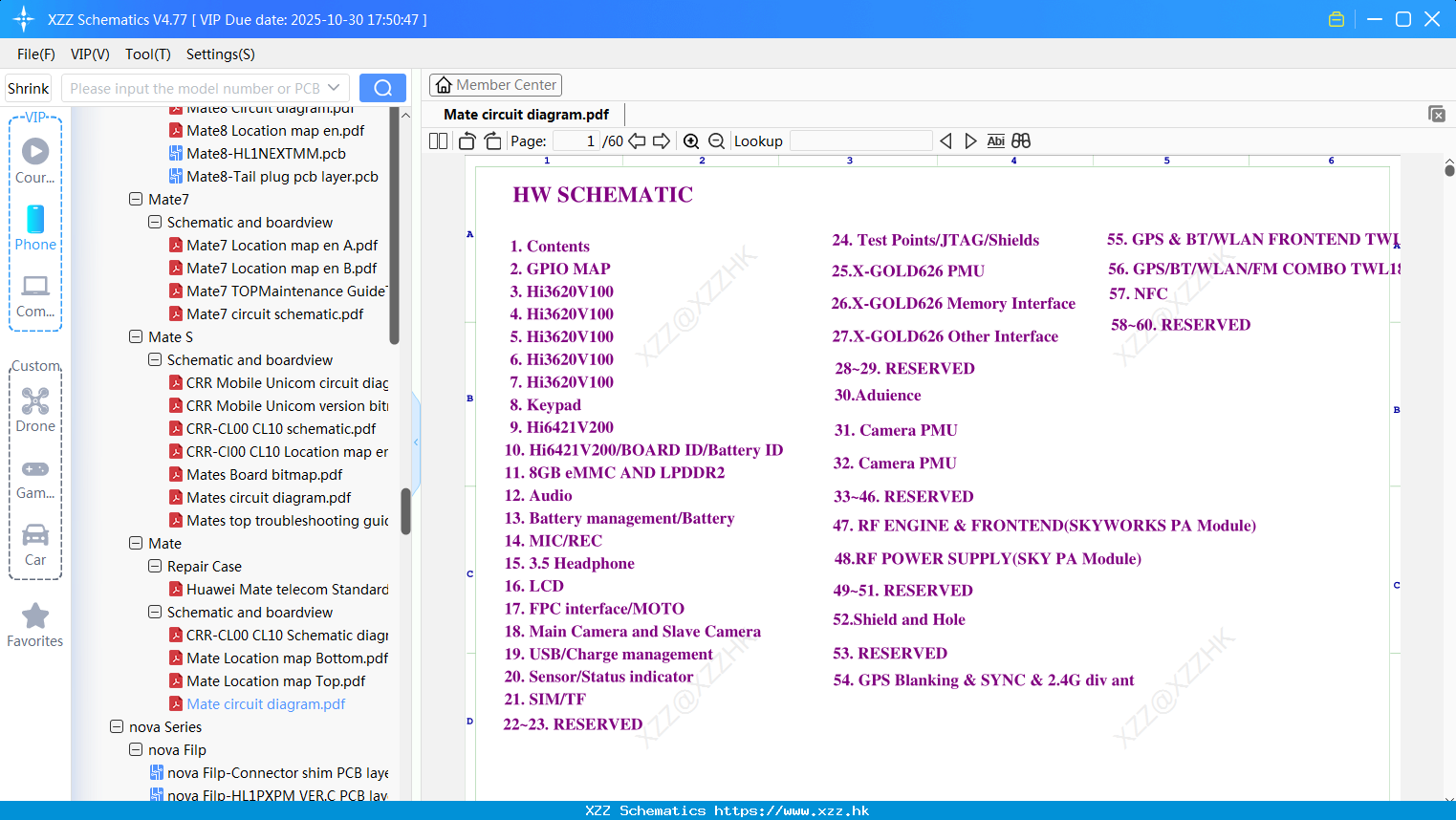
Task: Collapse the nova Filp node
Action: click(136, 750)
